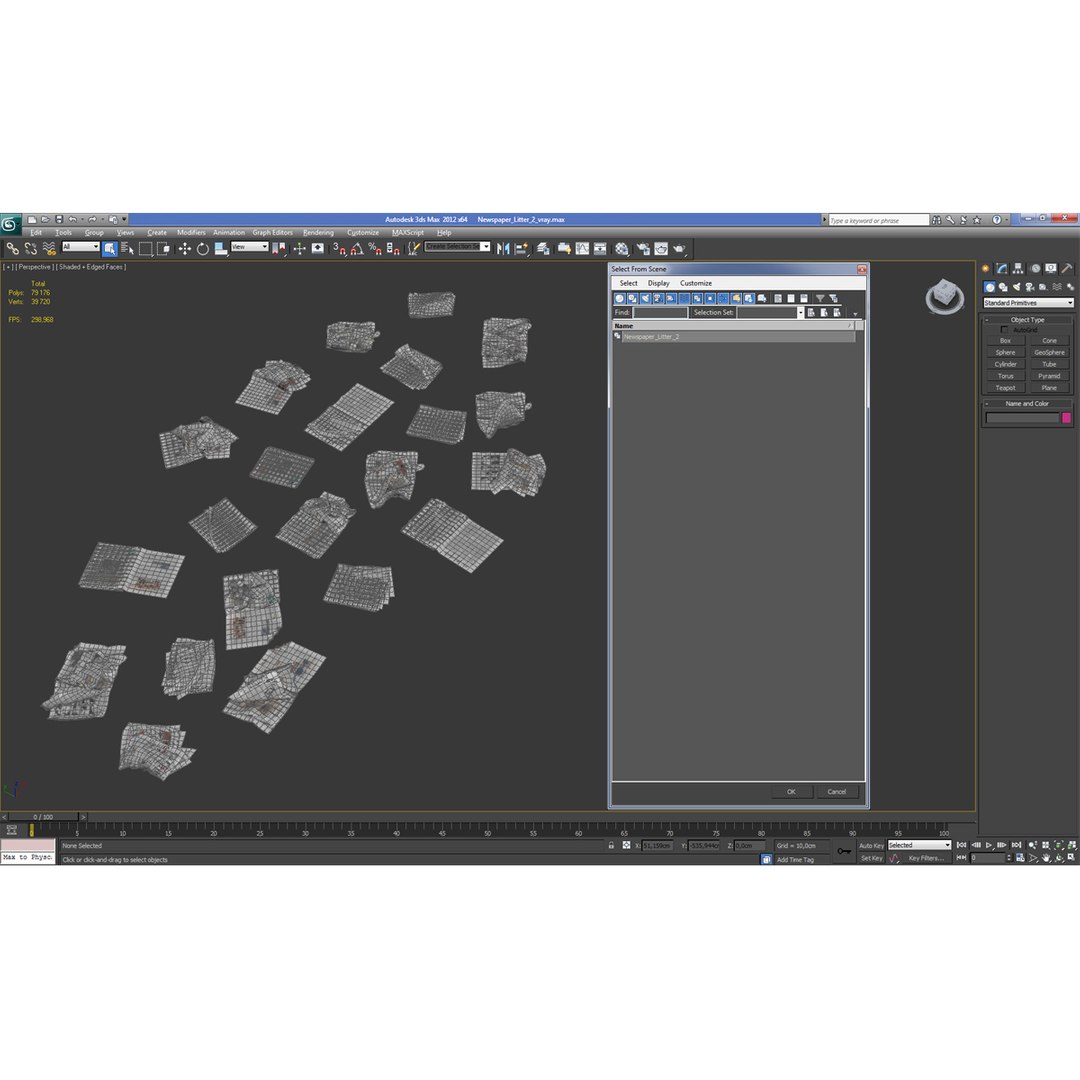Click Cancel in Select From Scene
This screenshot has height=1080, width=1080.
click(837, 791)
